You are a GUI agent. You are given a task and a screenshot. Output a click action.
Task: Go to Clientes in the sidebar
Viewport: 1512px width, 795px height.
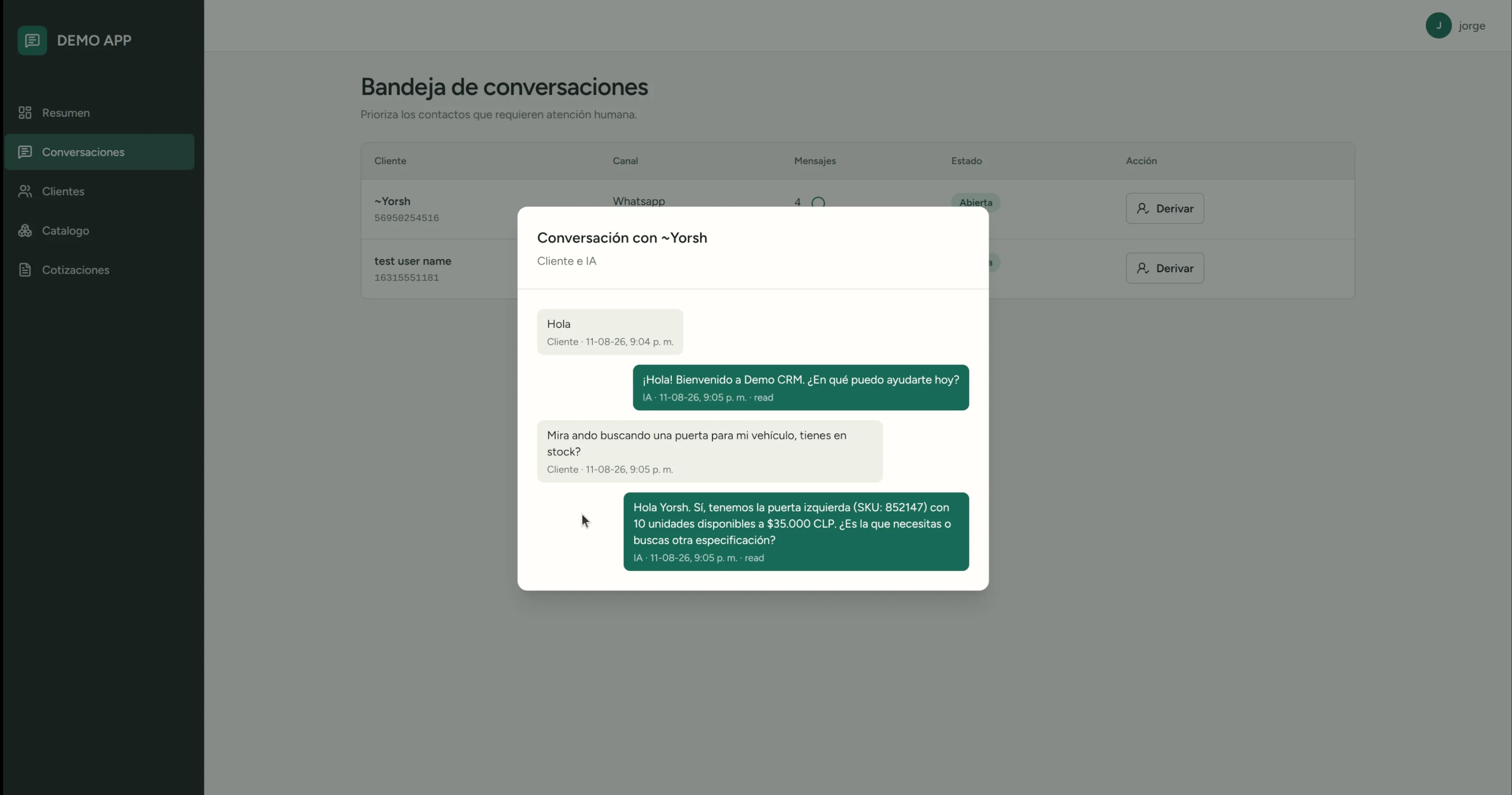coord(99,191)
